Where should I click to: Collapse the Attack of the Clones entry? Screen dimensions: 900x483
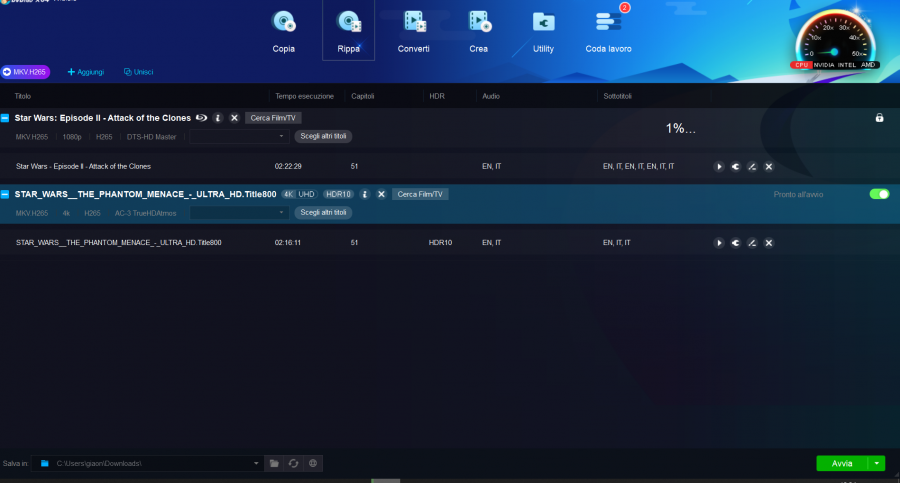pos(5,118)
